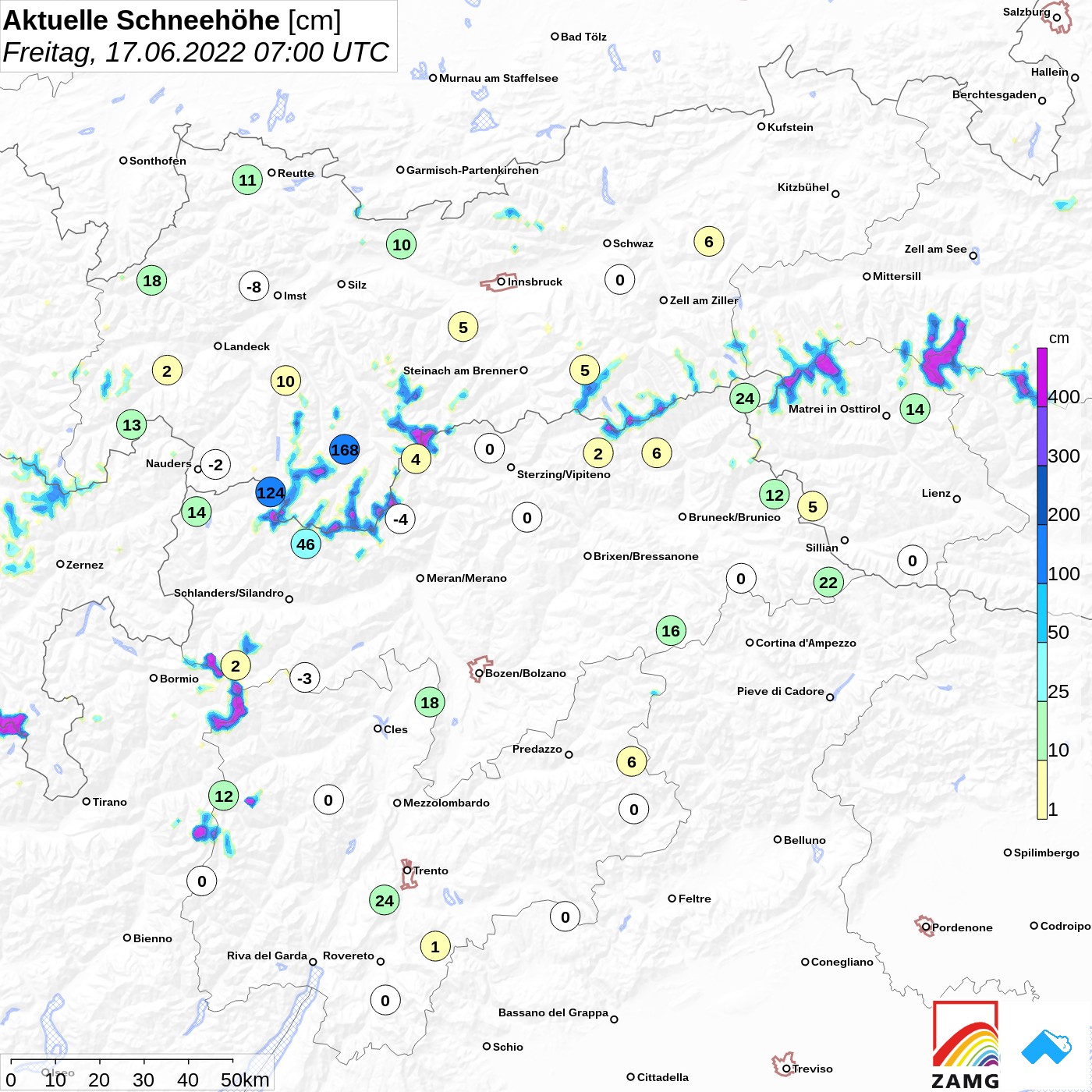The width and height of the screenshot is (1092, 1092).
Task: Click the Trento city marker
Action: coord(407,870)
